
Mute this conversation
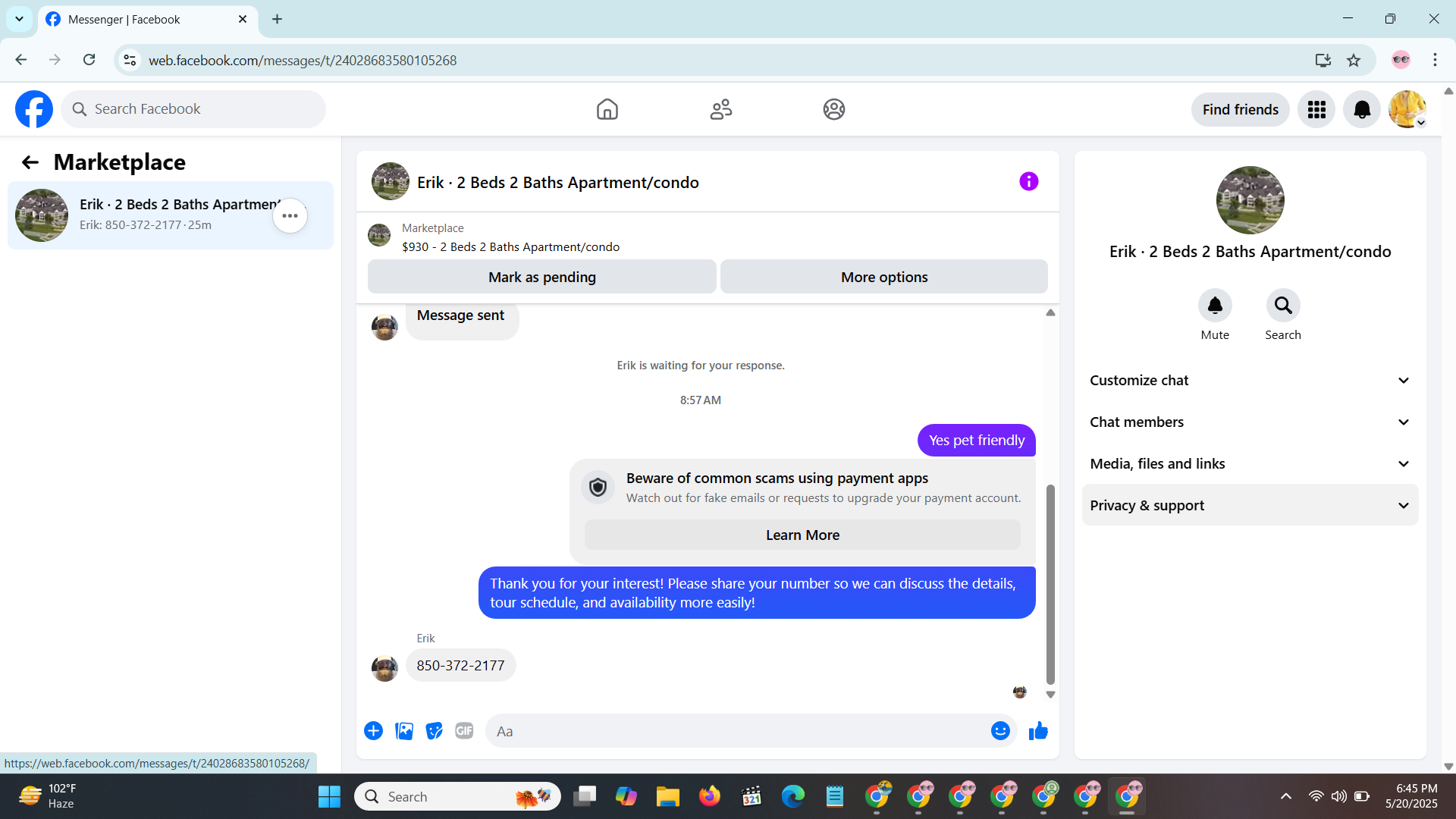(1215, 306)
